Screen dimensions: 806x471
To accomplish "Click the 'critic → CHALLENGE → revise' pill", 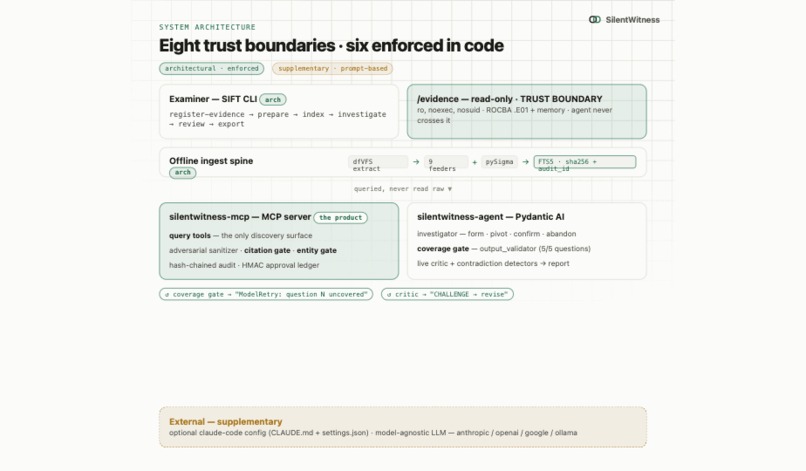I will [x=447, y=294].
